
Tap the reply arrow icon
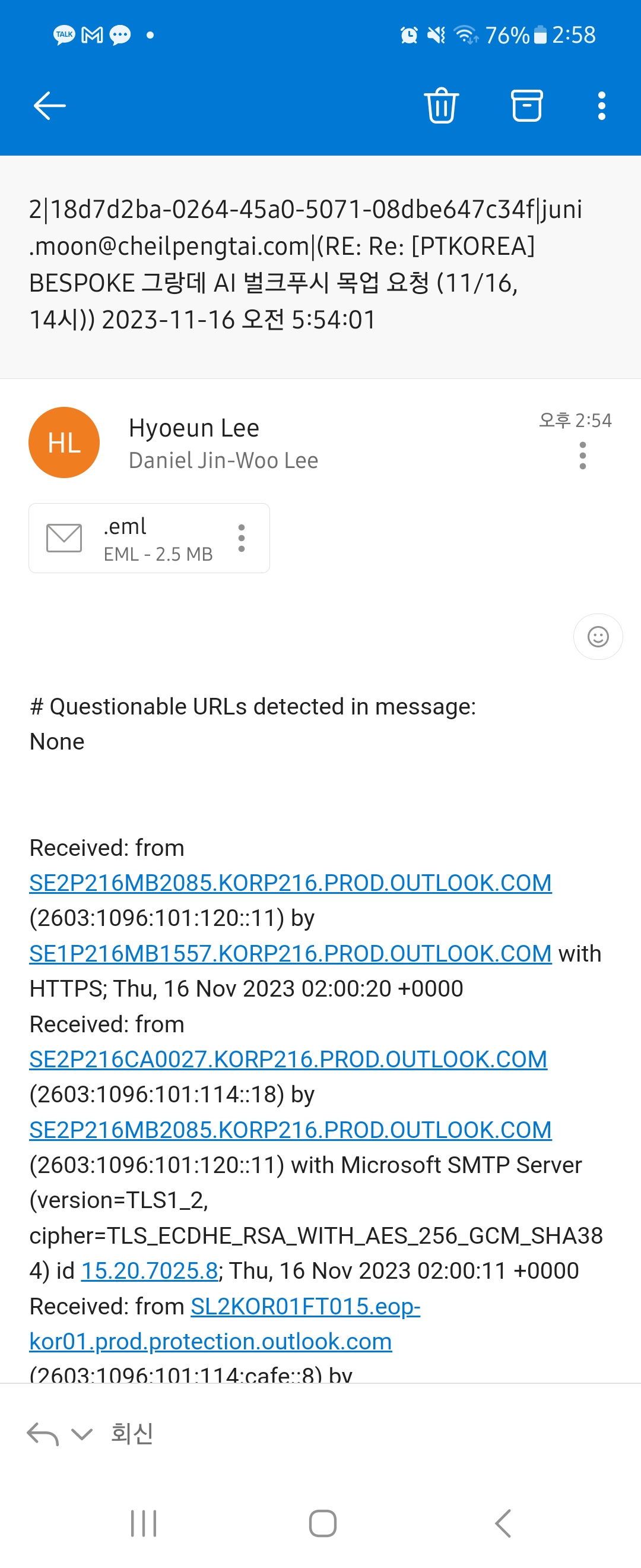[43, 1434]
